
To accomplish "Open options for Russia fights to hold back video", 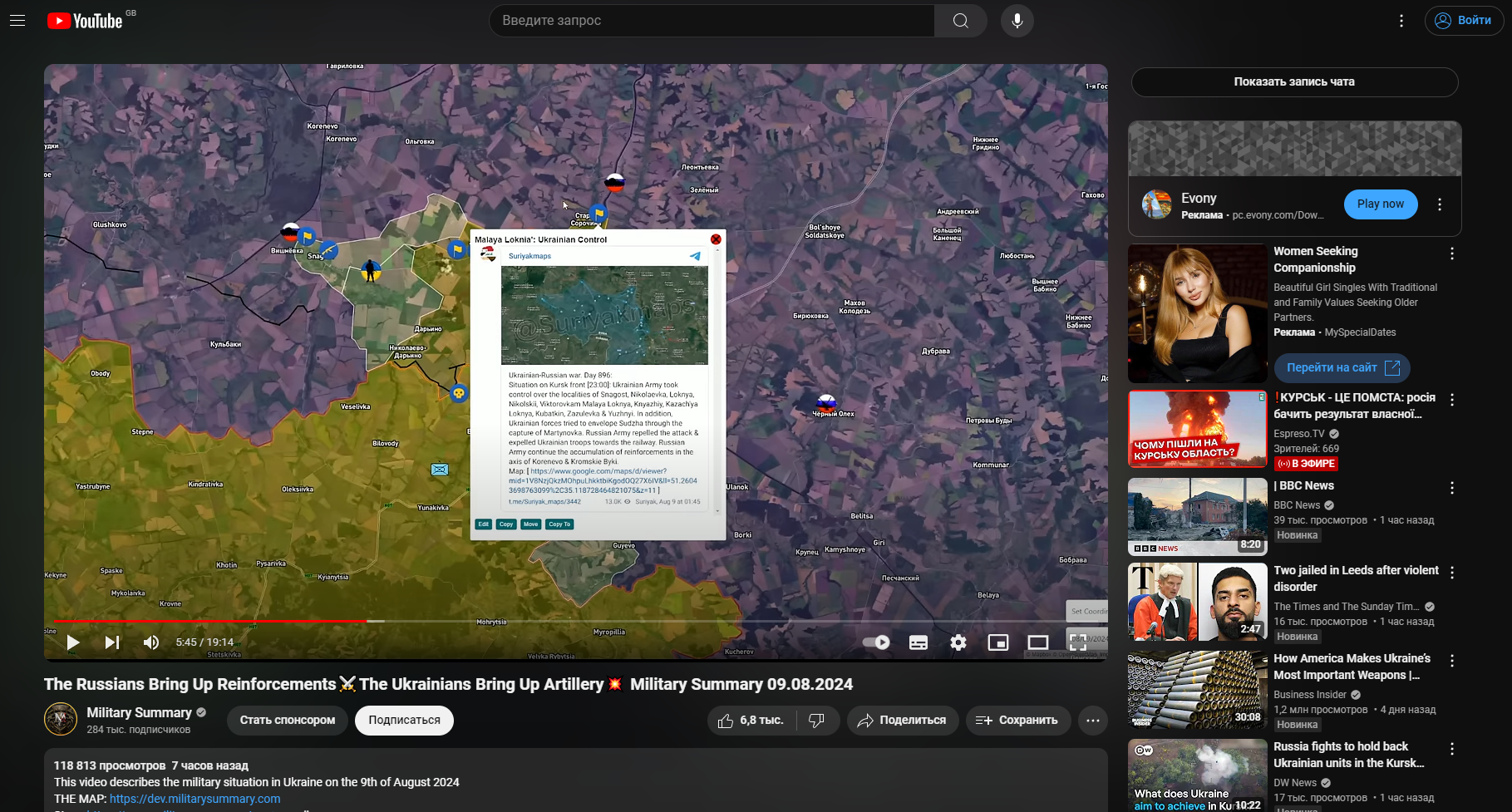I will click(x=1452, y=749).
